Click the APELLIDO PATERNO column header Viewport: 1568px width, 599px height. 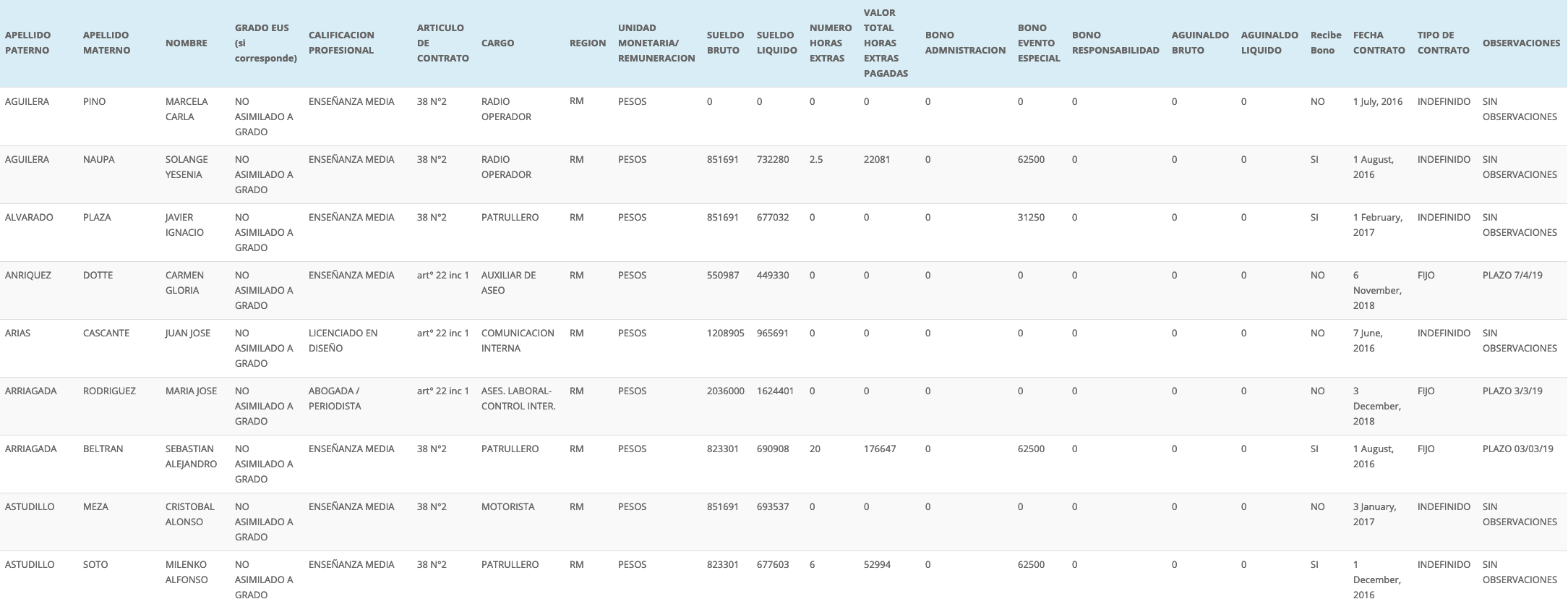click(x=27, y=43)
